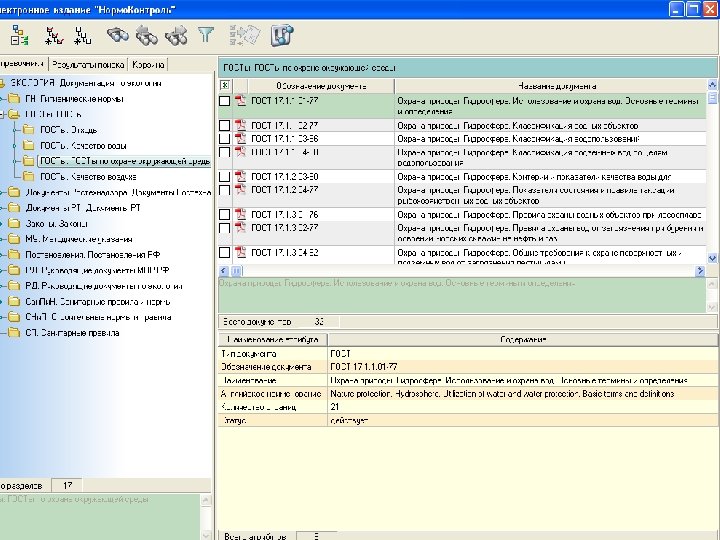Click the funnel filter icon
The image size is (720, 540).
point(206,36)
